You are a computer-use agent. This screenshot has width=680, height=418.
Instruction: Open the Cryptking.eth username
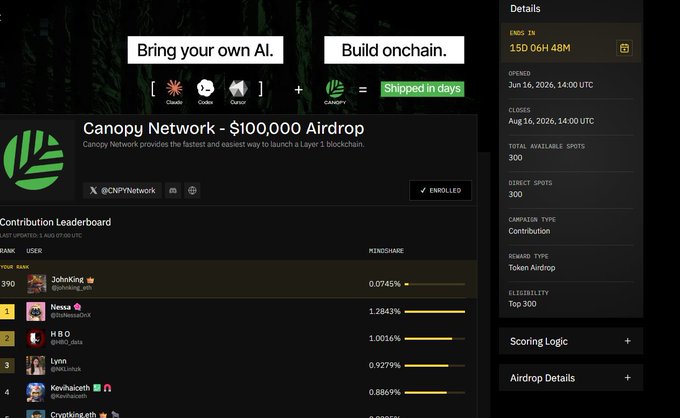[73, 415]
